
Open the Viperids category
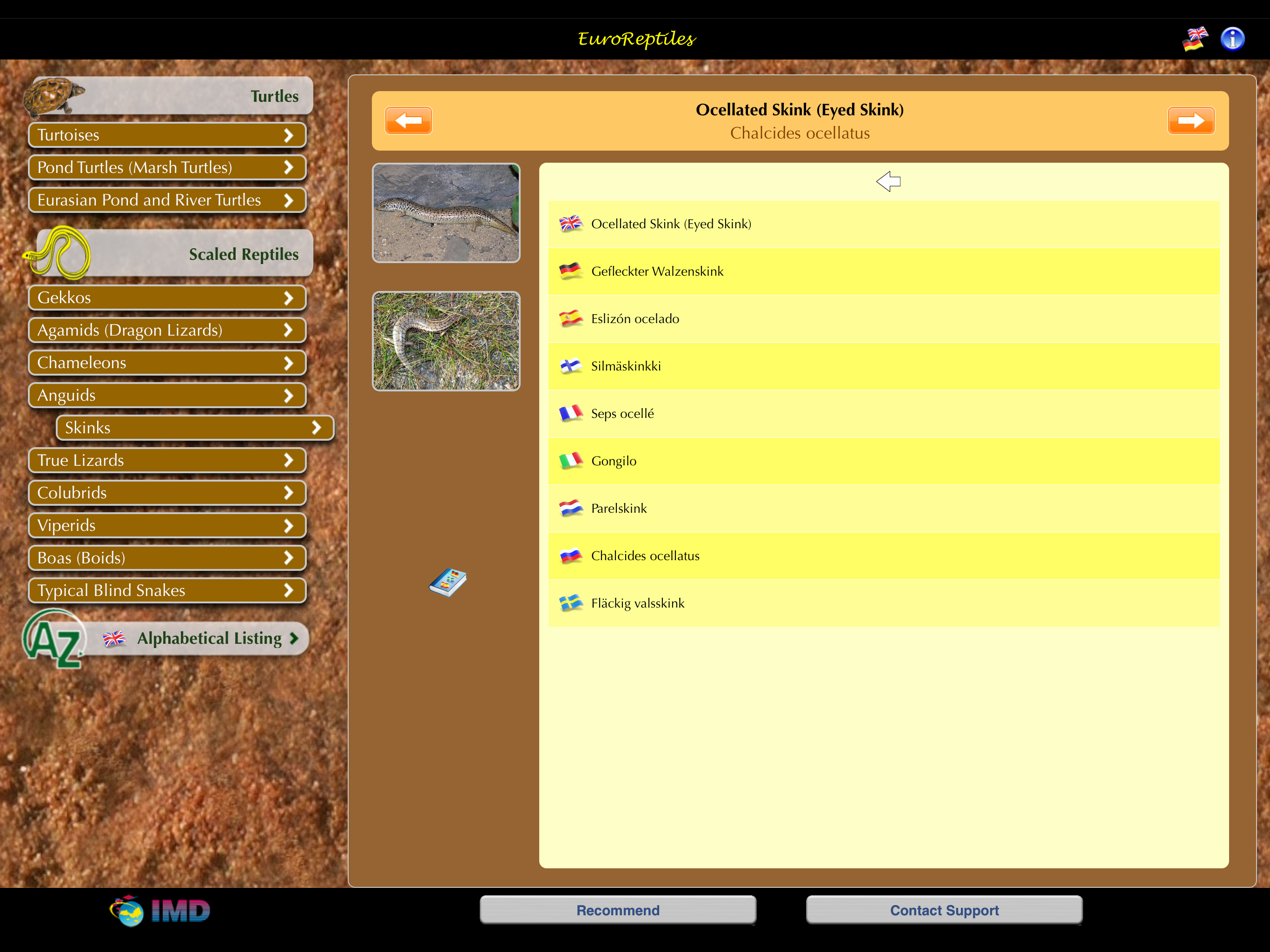pos(167,525)
